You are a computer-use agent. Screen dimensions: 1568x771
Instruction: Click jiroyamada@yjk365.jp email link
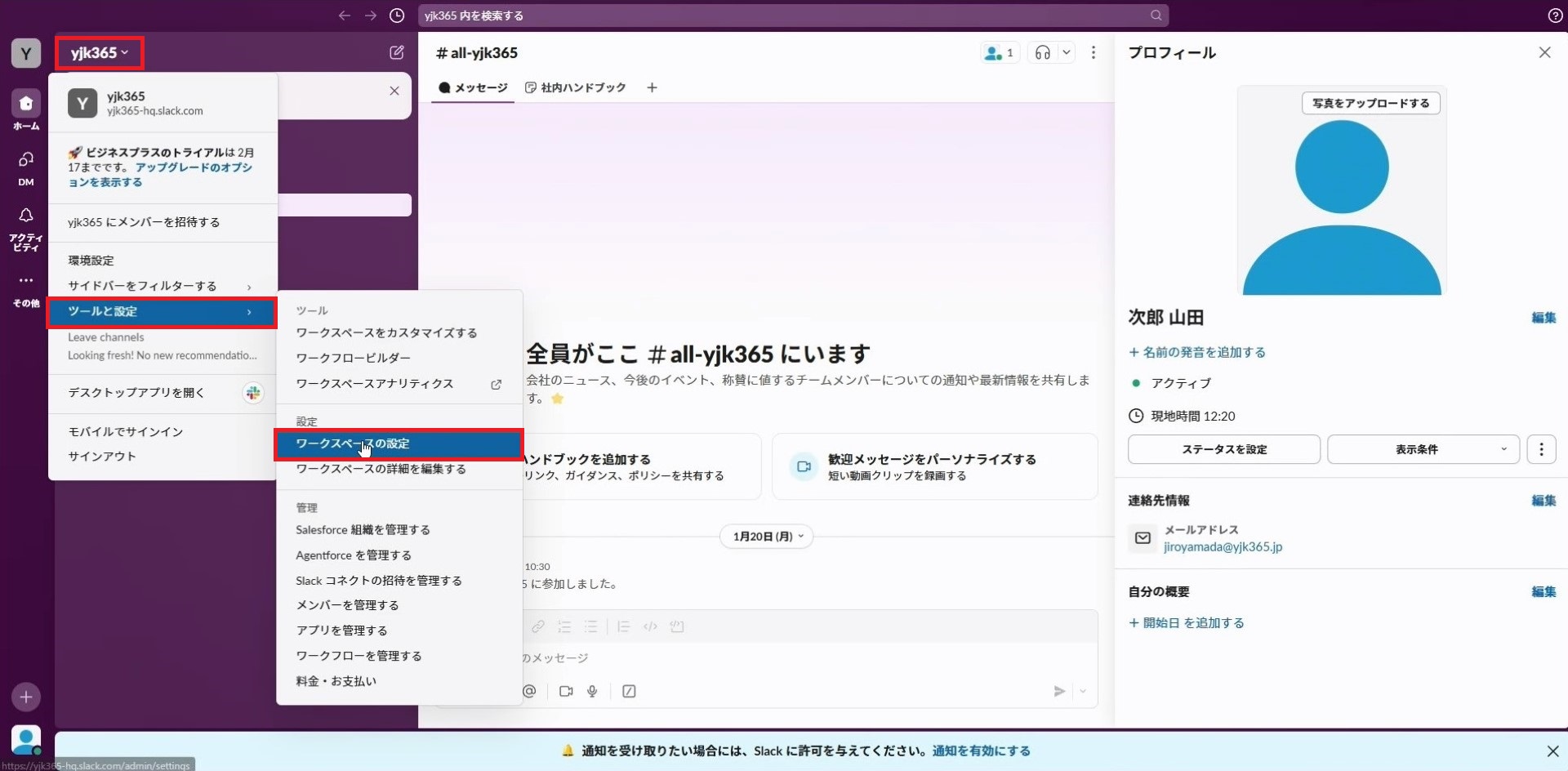point(1223,547)
